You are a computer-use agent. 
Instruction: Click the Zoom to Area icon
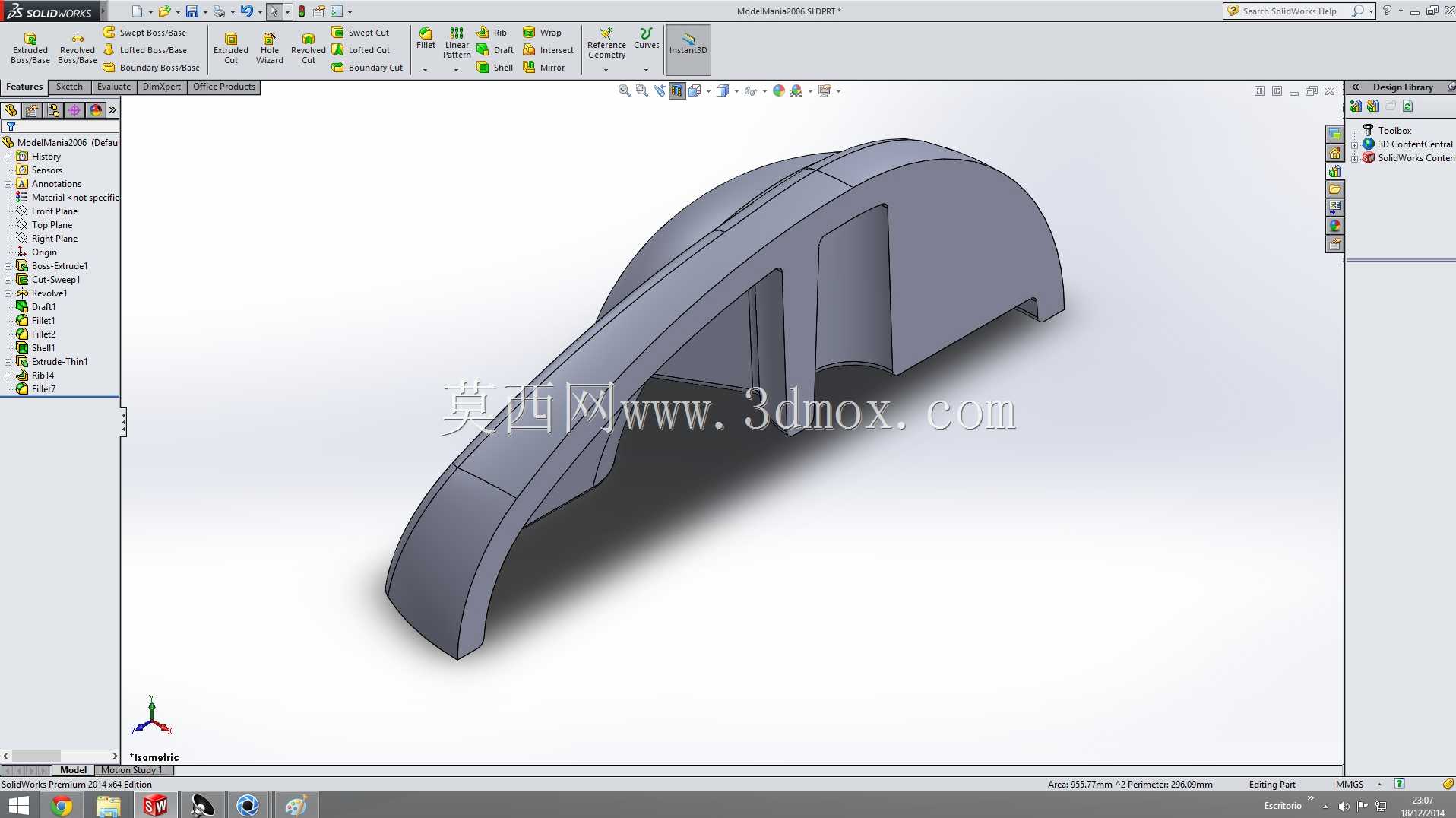642,91
